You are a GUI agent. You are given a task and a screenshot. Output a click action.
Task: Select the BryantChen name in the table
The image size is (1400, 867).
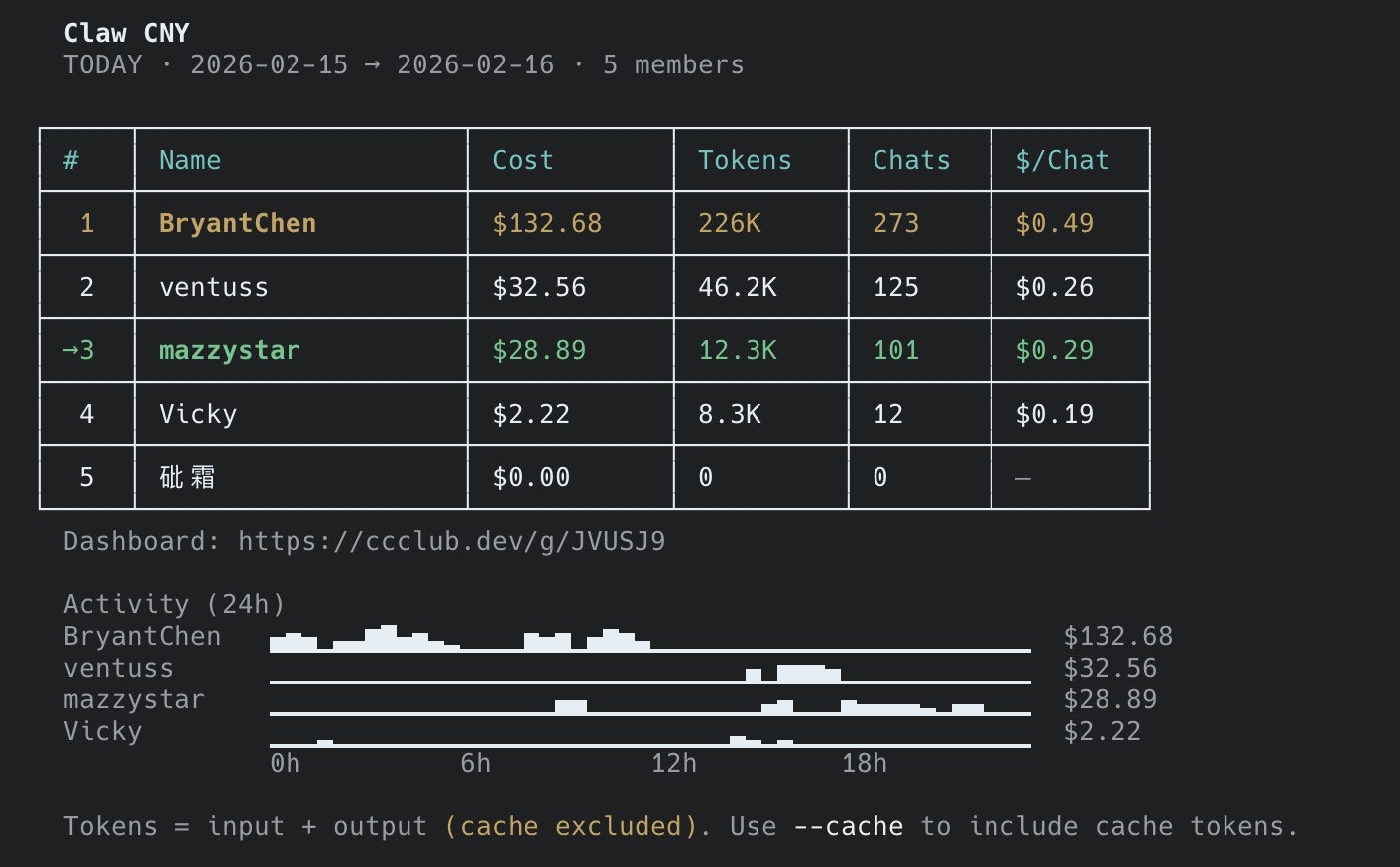tap(238, 223)
